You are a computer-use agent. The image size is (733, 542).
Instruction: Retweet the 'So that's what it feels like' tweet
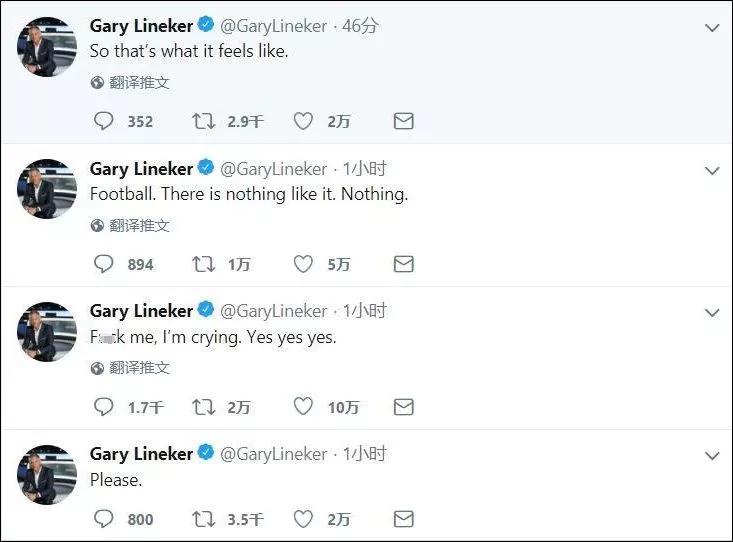pyautogui.click(x=203, y=121)
